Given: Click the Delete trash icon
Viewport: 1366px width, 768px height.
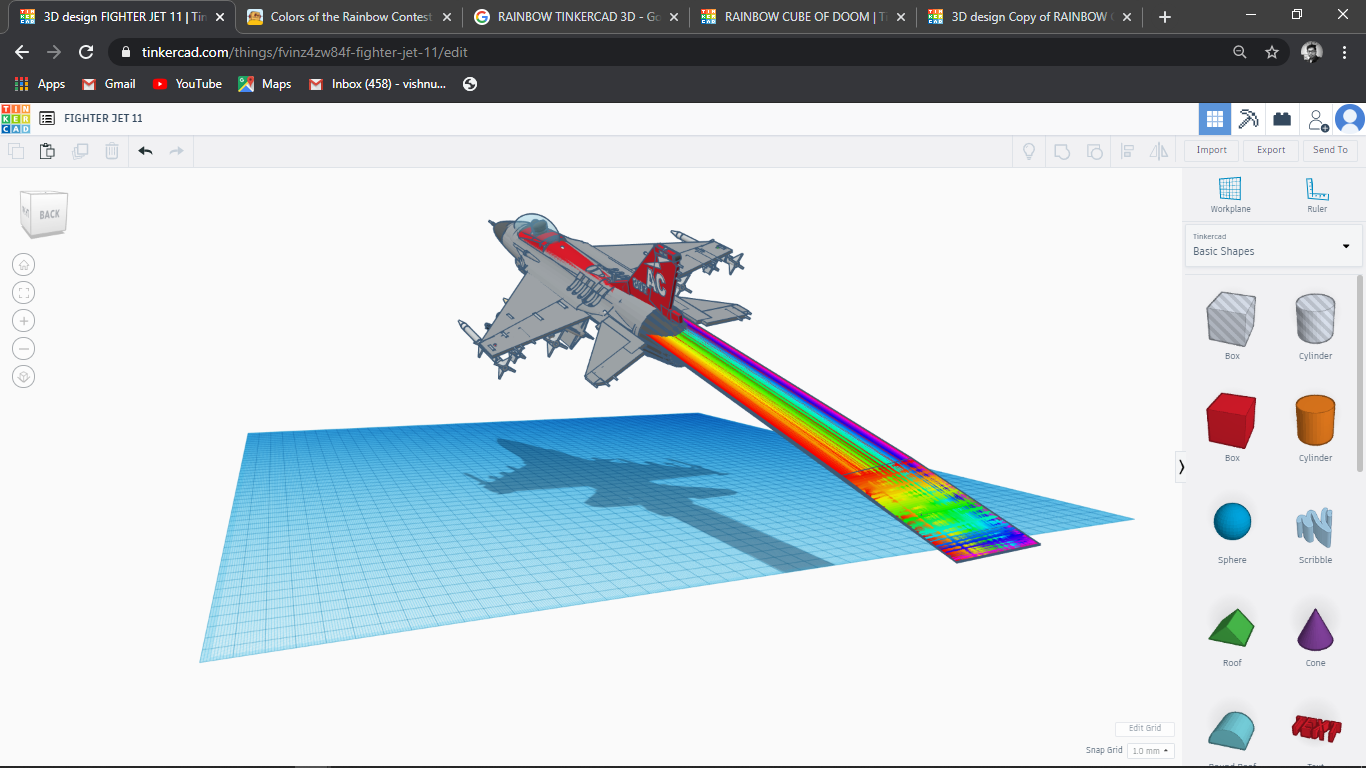Looking at the screenshot, I should 112,151.
